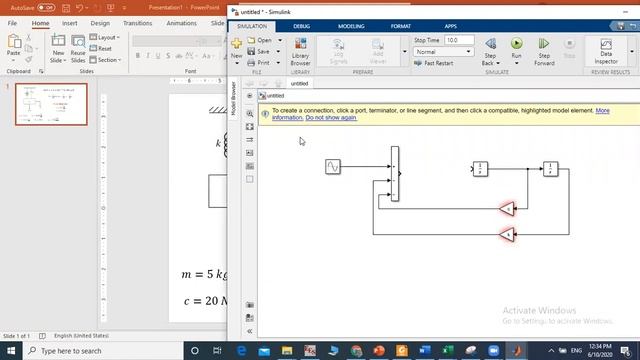This screenshot has height=360, width=640.
Task: Click the Hide/Show Explorer Bar circle icon
Action: coord(249,96)
